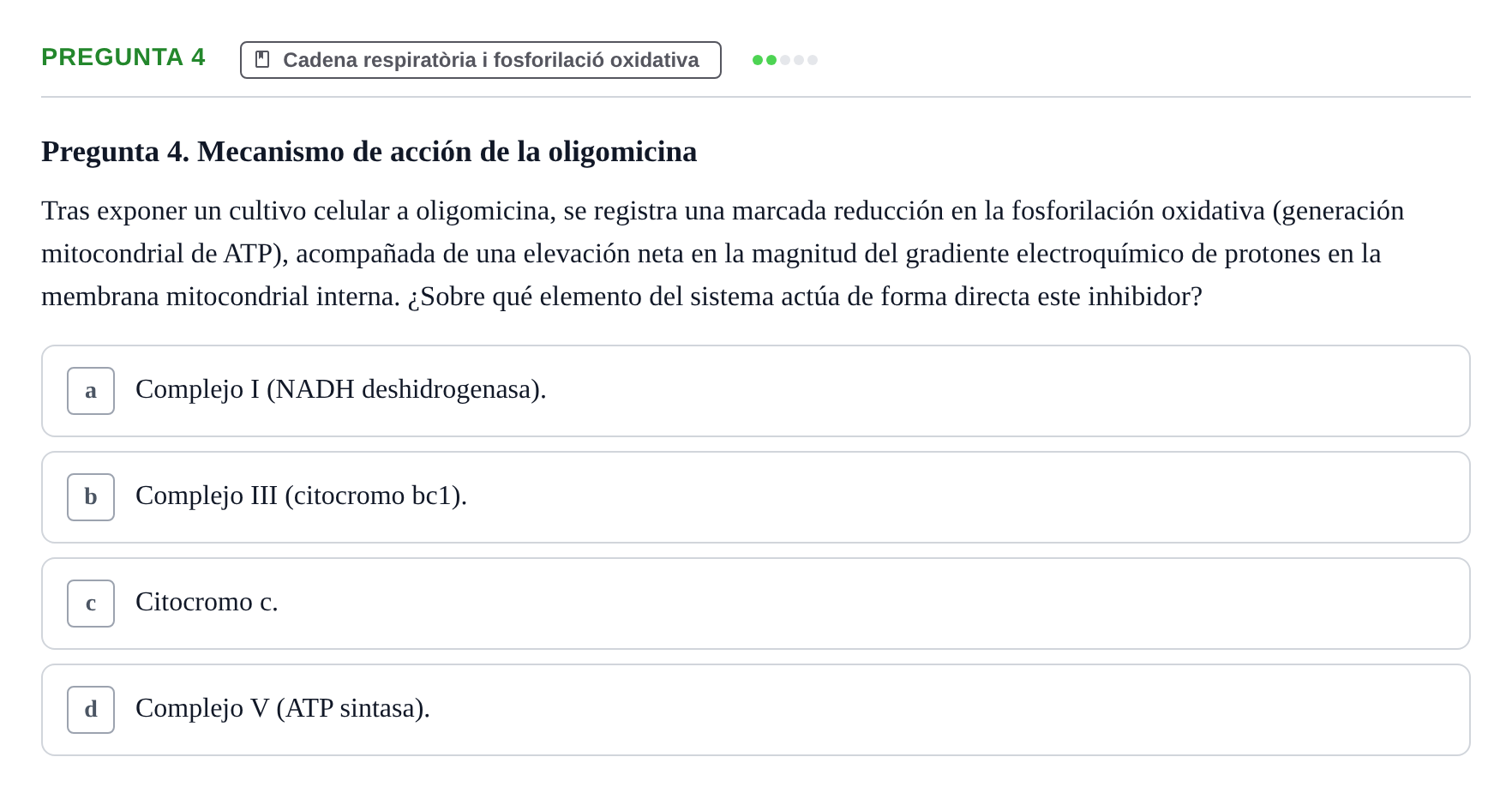Click the first green difficulty dot
This screenshot has width=1512, height=799.
coord(758,60)
